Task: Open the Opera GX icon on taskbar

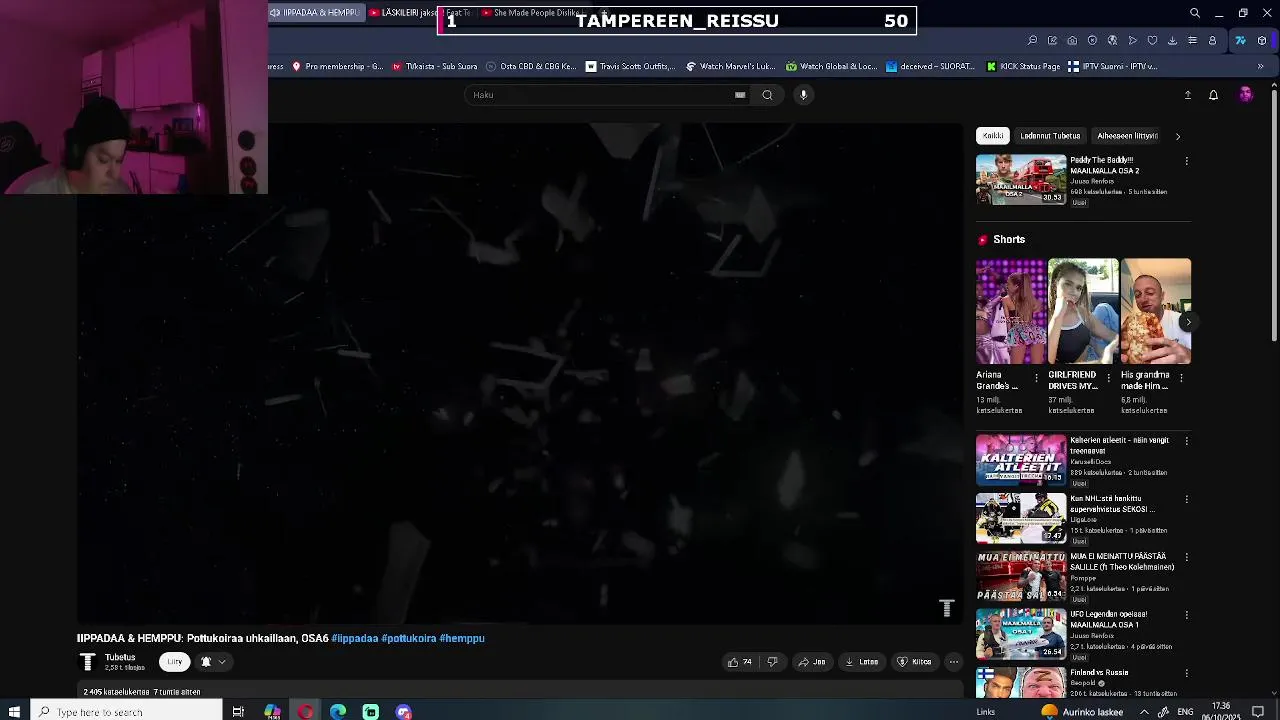Action: 305,712
